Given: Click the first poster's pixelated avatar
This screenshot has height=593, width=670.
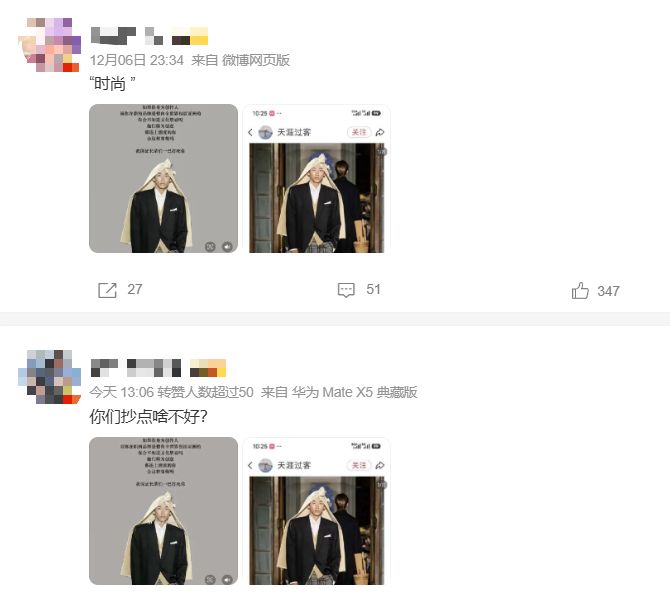Looking at the screenshot, I should pos(50,45).
